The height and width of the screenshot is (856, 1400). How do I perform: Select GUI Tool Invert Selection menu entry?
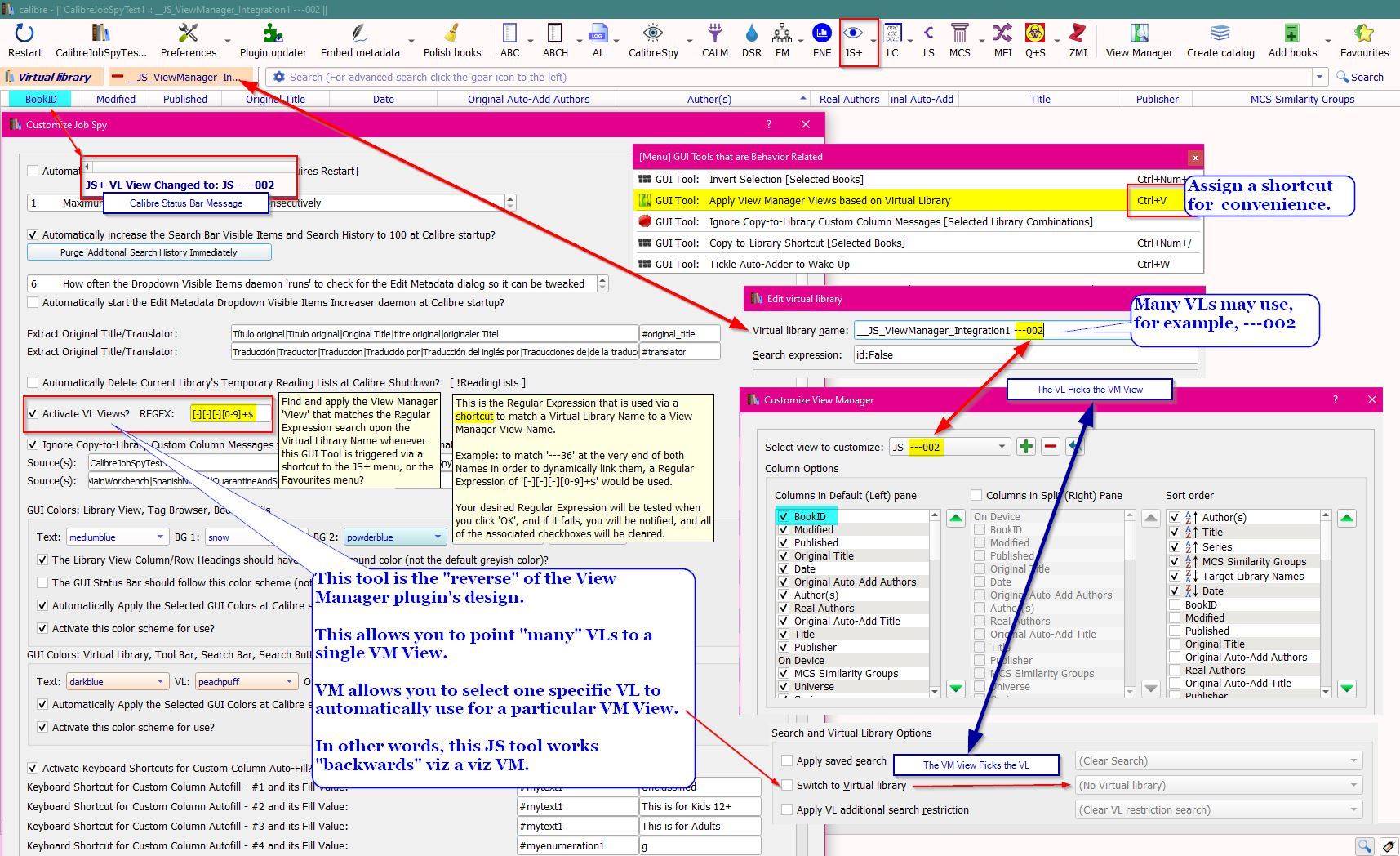(918, 179)
